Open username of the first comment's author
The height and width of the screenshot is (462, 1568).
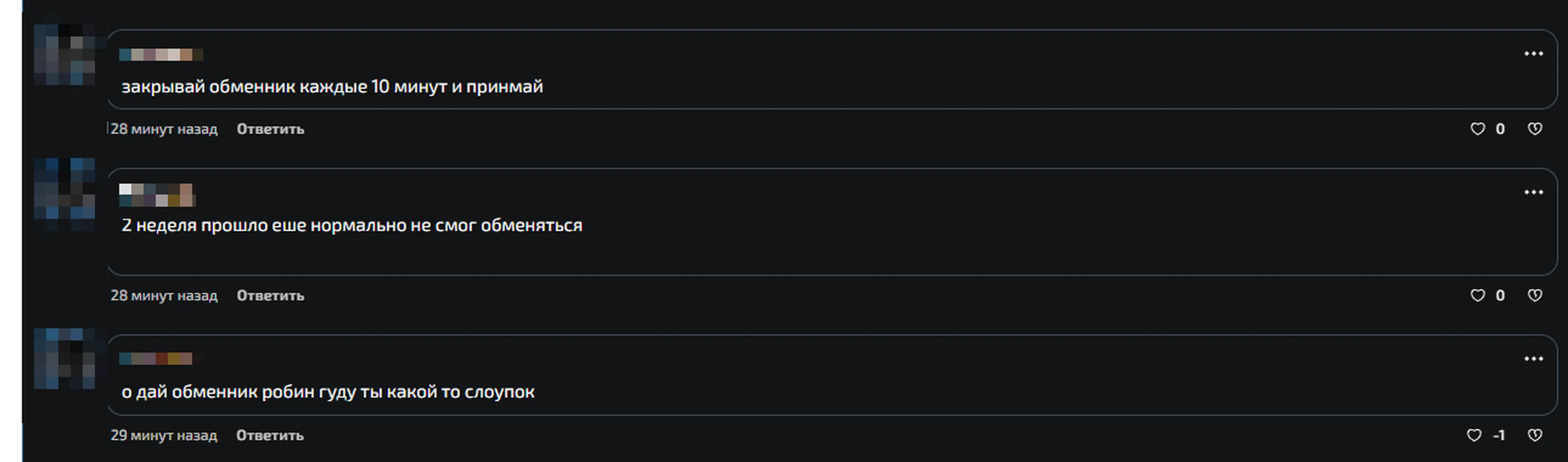click(161, 55)
